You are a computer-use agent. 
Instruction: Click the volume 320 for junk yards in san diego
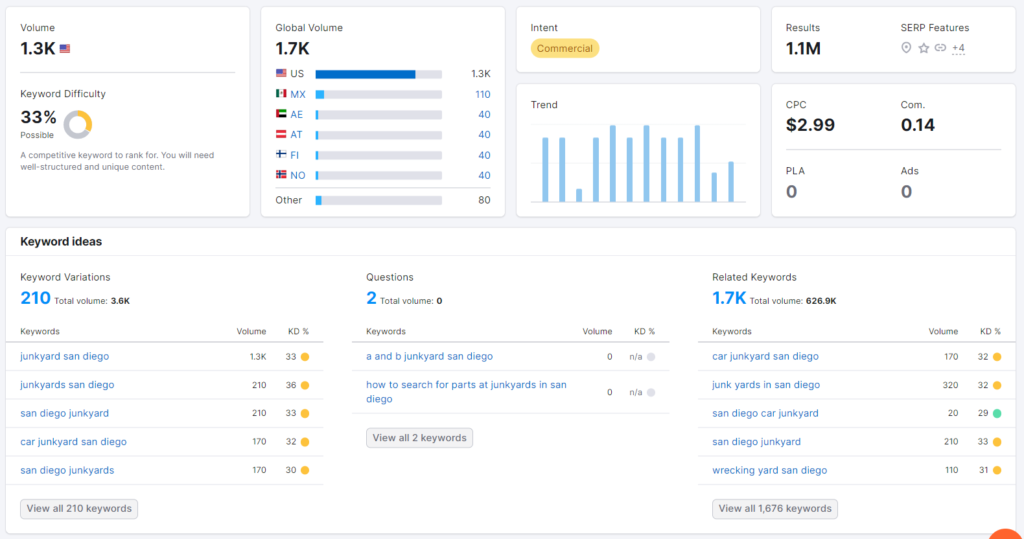(950, 385)
